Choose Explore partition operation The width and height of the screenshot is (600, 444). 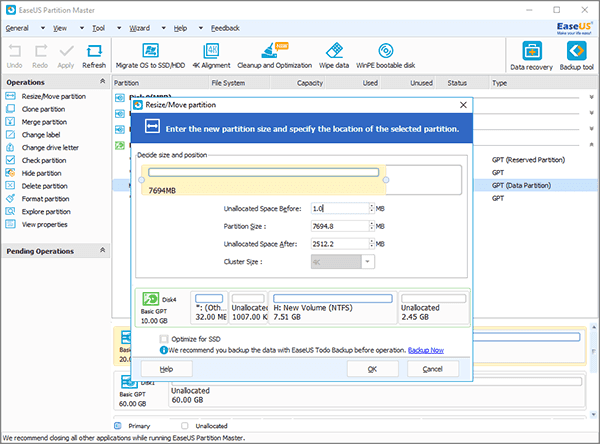click(38, 212)
